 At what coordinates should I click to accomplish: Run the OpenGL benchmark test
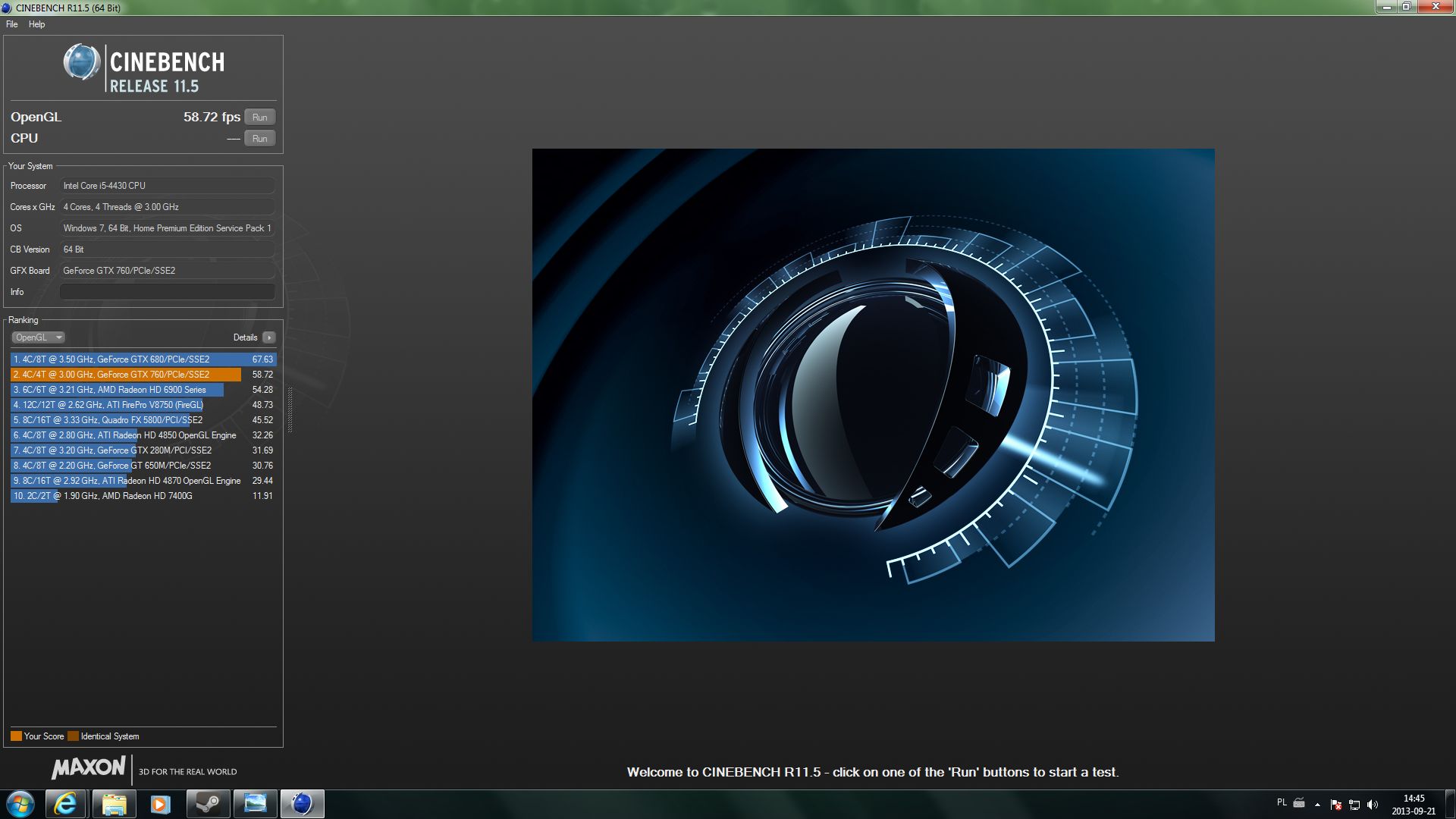(259, 118)
